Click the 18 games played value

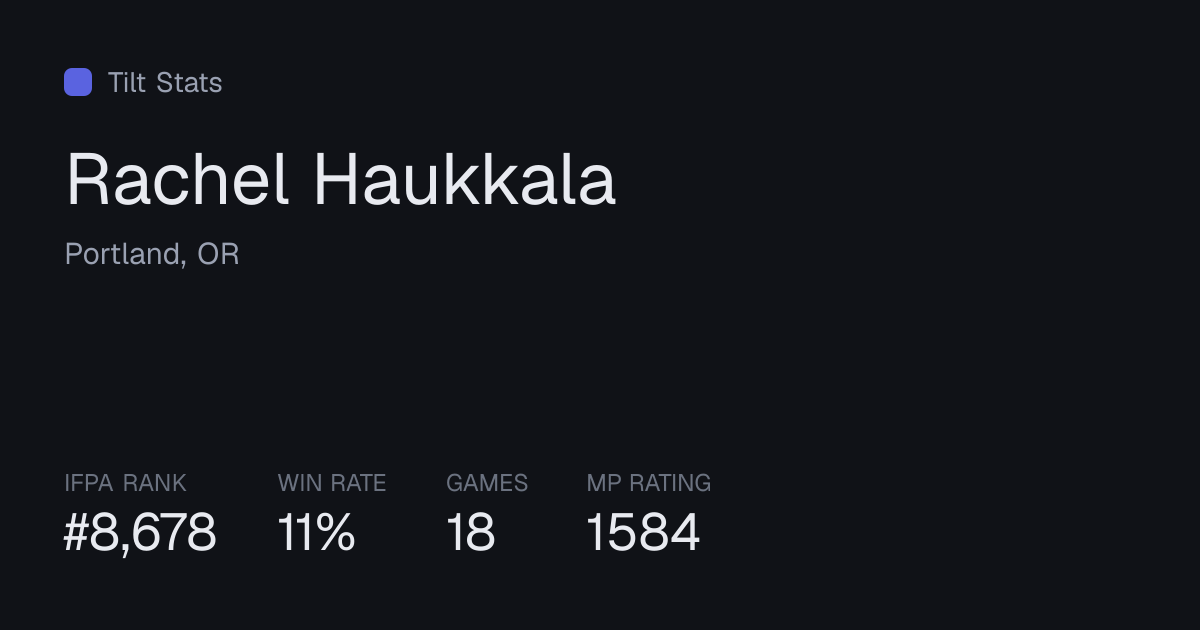click(x=471, y=532)
